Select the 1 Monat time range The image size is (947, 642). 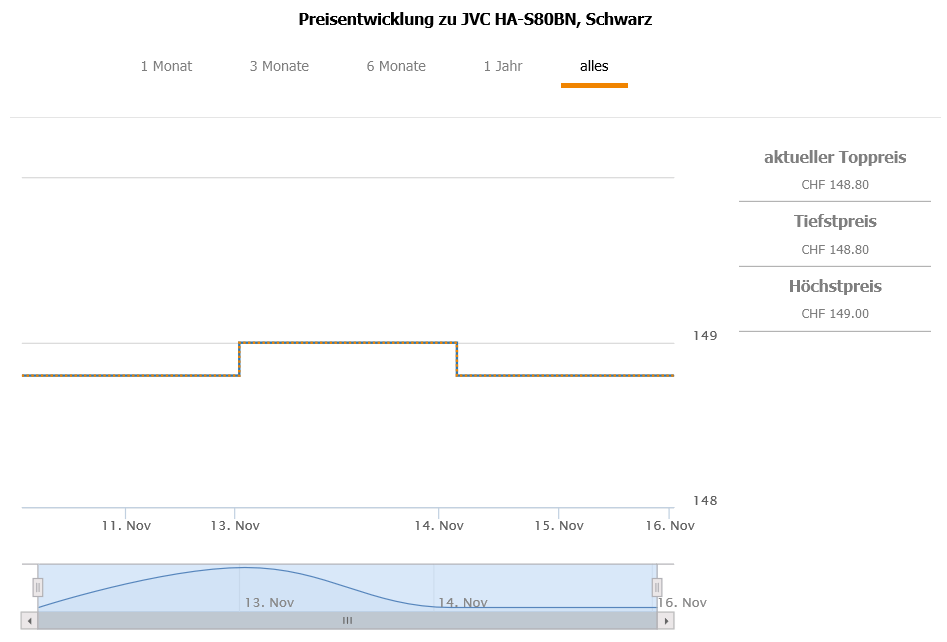[166, 66]
